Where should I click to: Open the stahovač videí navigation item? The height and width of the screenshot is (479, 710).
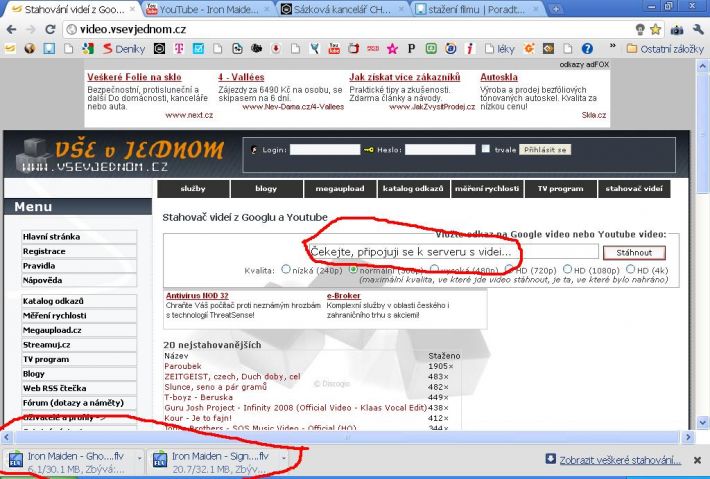tap(634, 189)
